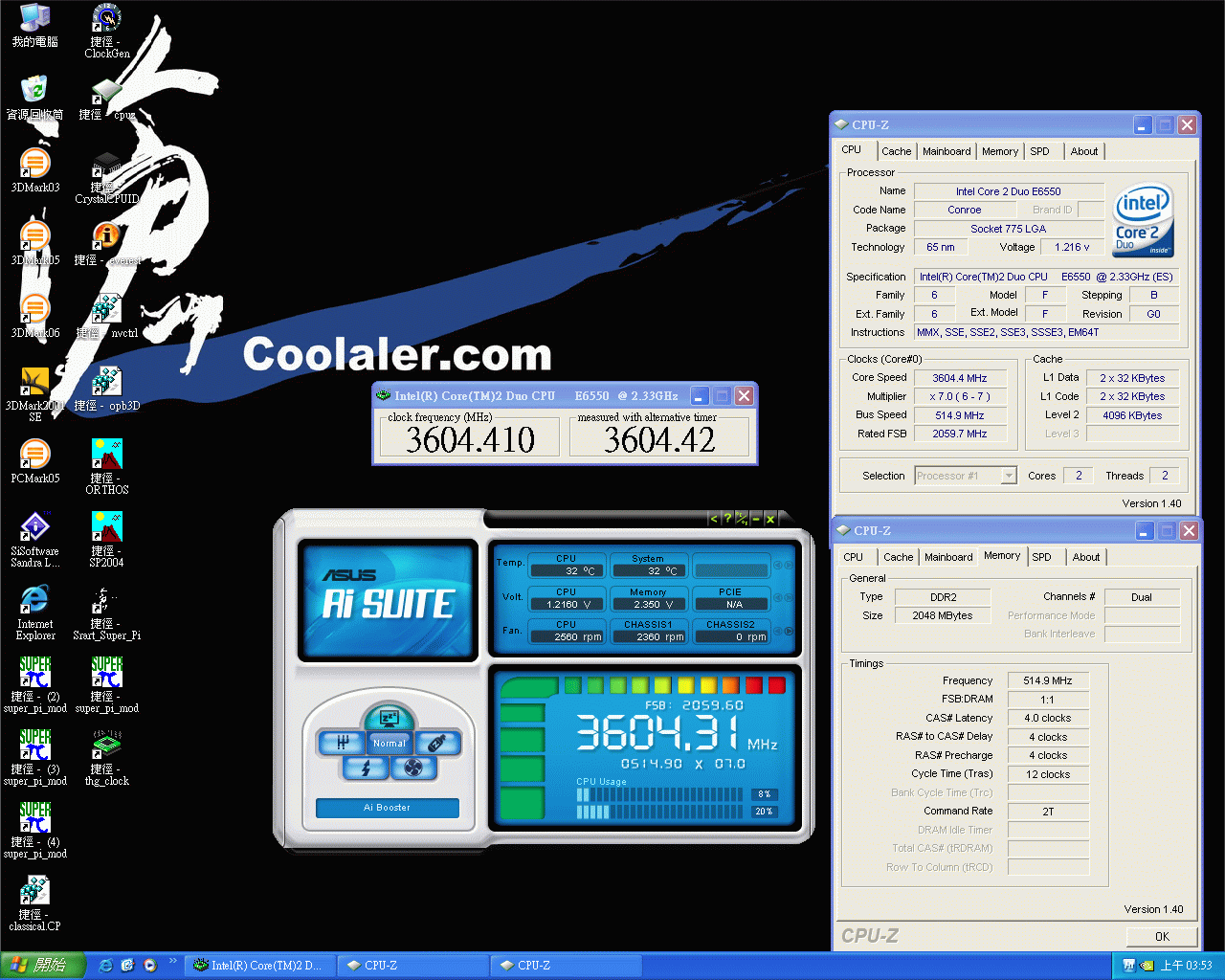This screenshot has width=1225, height=980.
Task: Open Processor #1 selection dropdown
Action: [x=1008, y=476]
